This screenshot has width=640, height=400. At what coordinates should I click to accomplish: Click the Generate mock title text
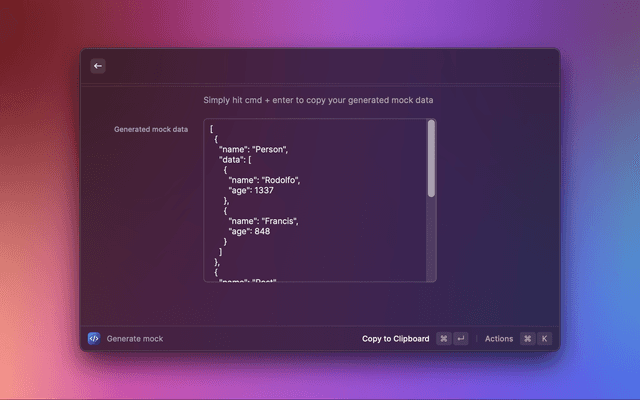[x=135, y=339]
